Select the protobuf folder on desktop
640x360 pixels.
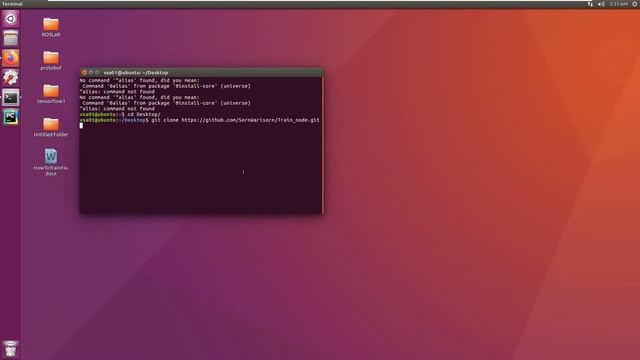(x=51, y=60)
